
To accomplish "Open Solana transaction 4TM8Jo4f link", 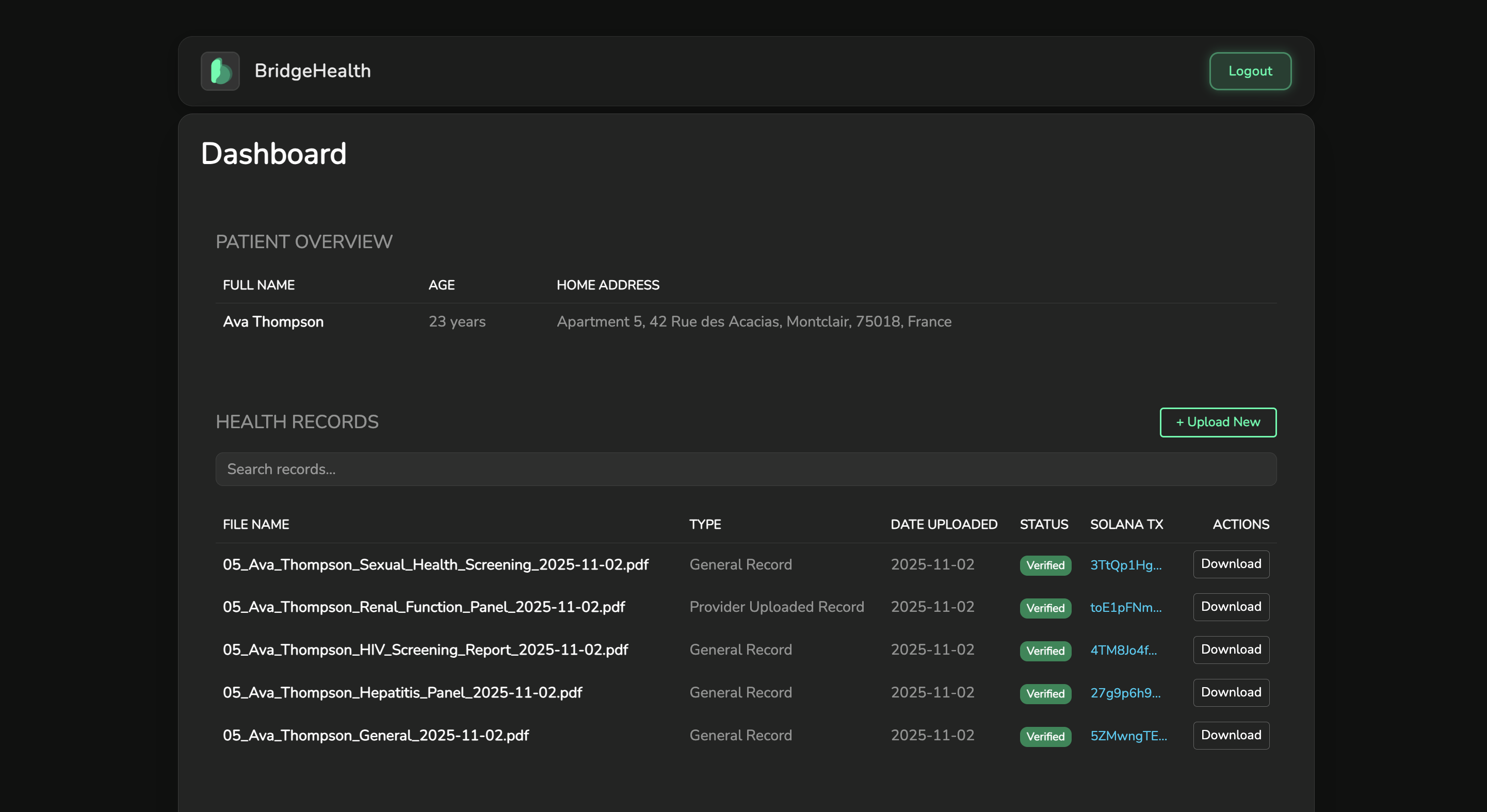I will pos(1123,651).
